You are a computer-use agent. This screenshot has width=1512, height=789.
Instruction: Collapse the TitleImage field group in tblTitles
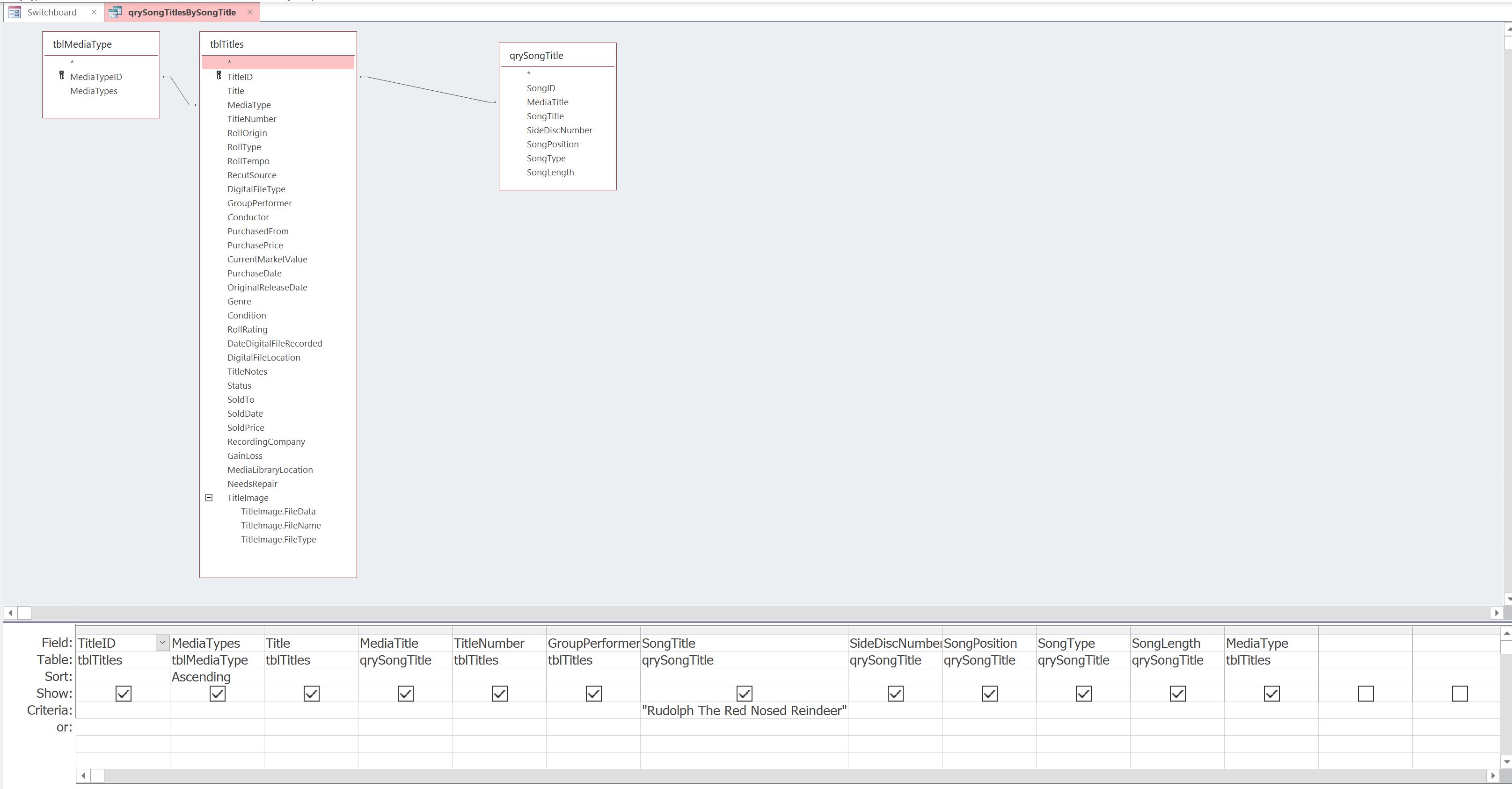(209, 498)
